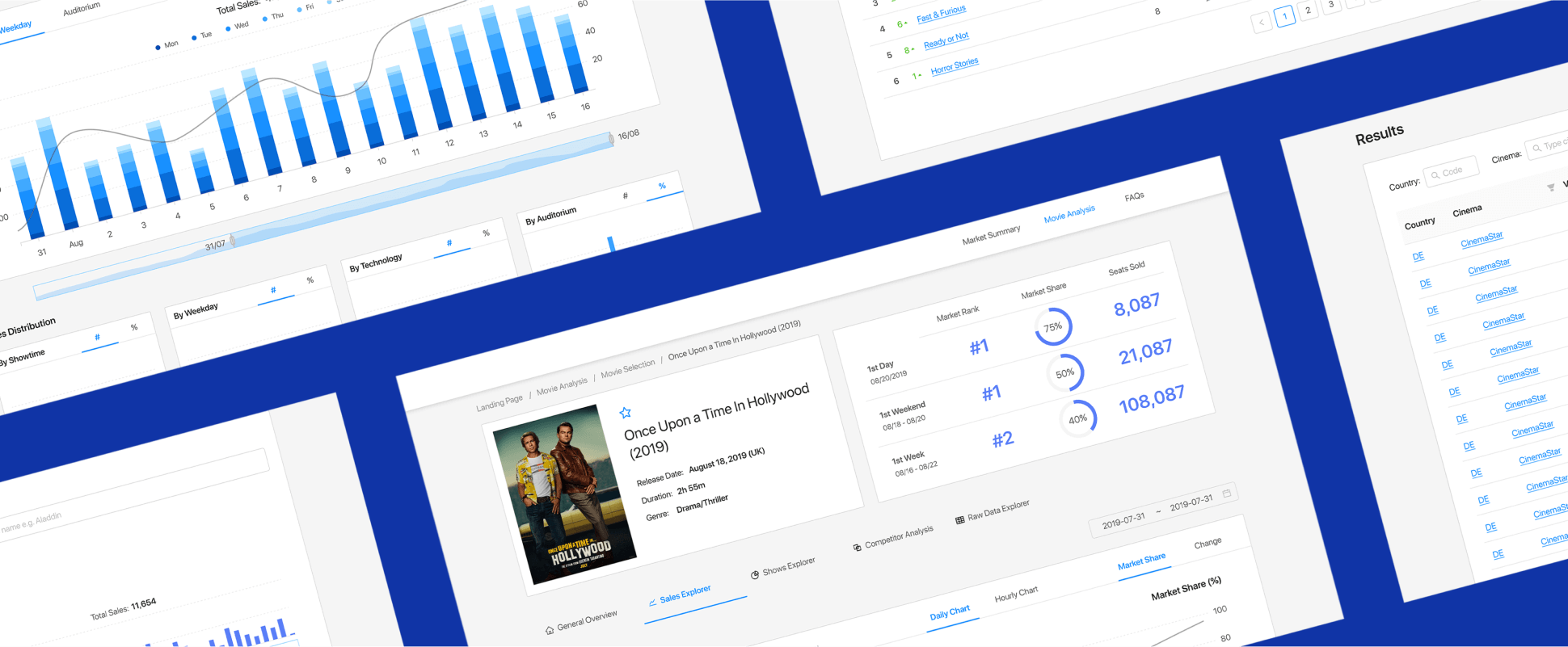Select the Auditorium chart tab
Image resolution: width=1568 pixels, height=647 pixels.
pos(82,9)
